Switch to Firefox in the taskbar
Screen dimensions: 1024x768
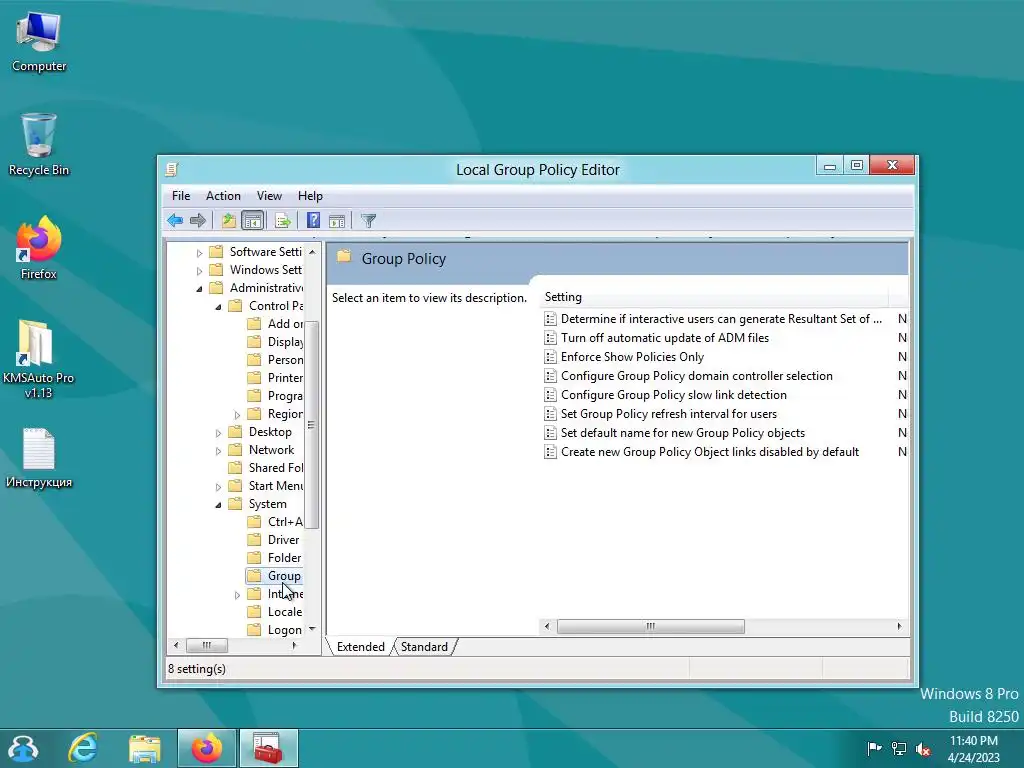[206, 748]
